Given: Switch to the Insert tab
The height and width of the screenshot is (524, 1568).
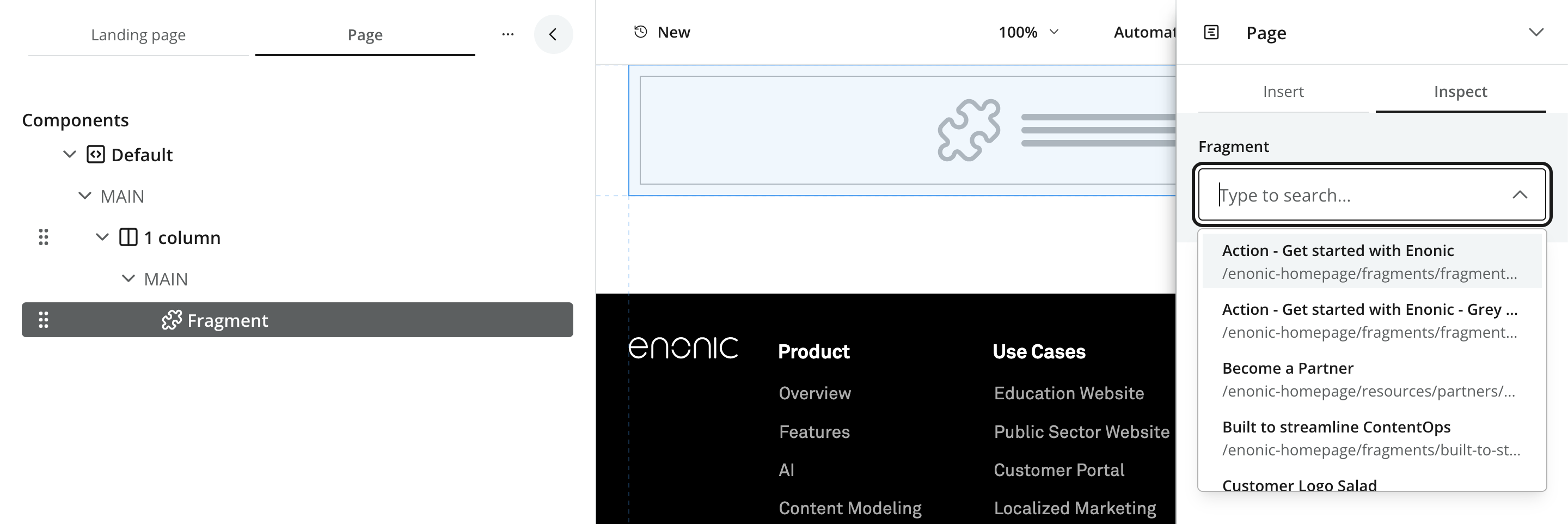Looking at the screenshot, I should 1283,92.
